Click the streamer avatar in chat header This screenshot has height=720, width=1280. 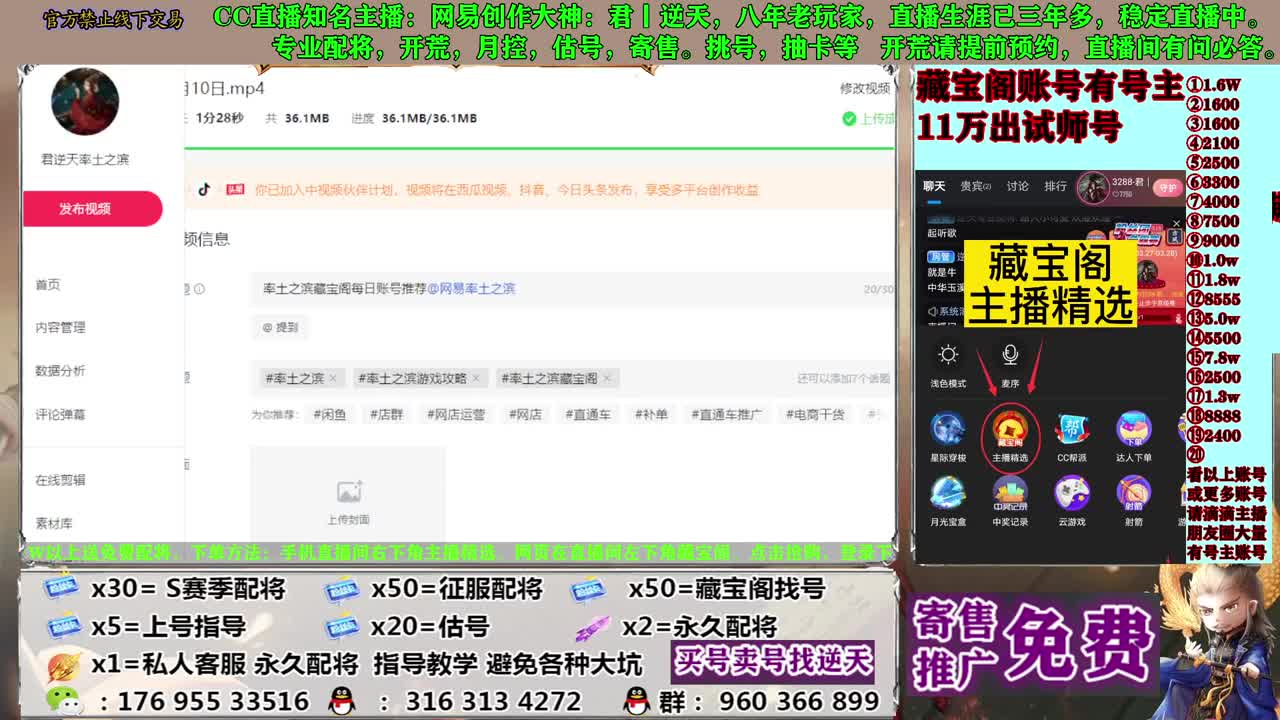[1093, 186]
